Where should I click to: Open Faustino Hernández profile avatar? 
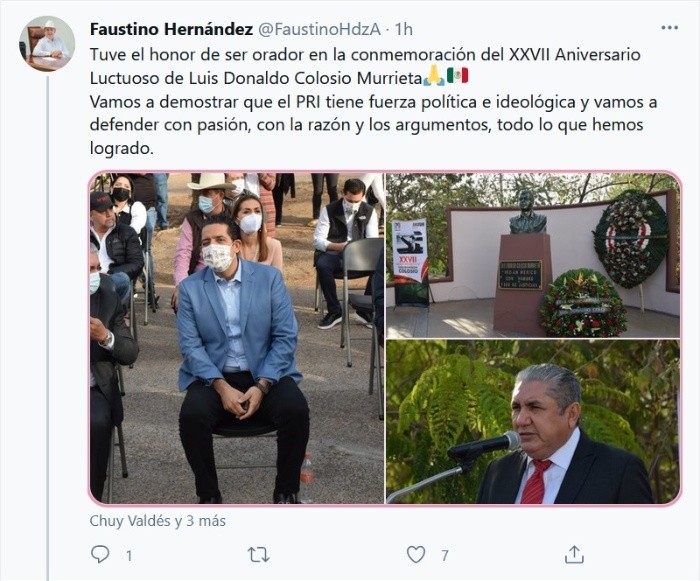[x=47, y=44]
